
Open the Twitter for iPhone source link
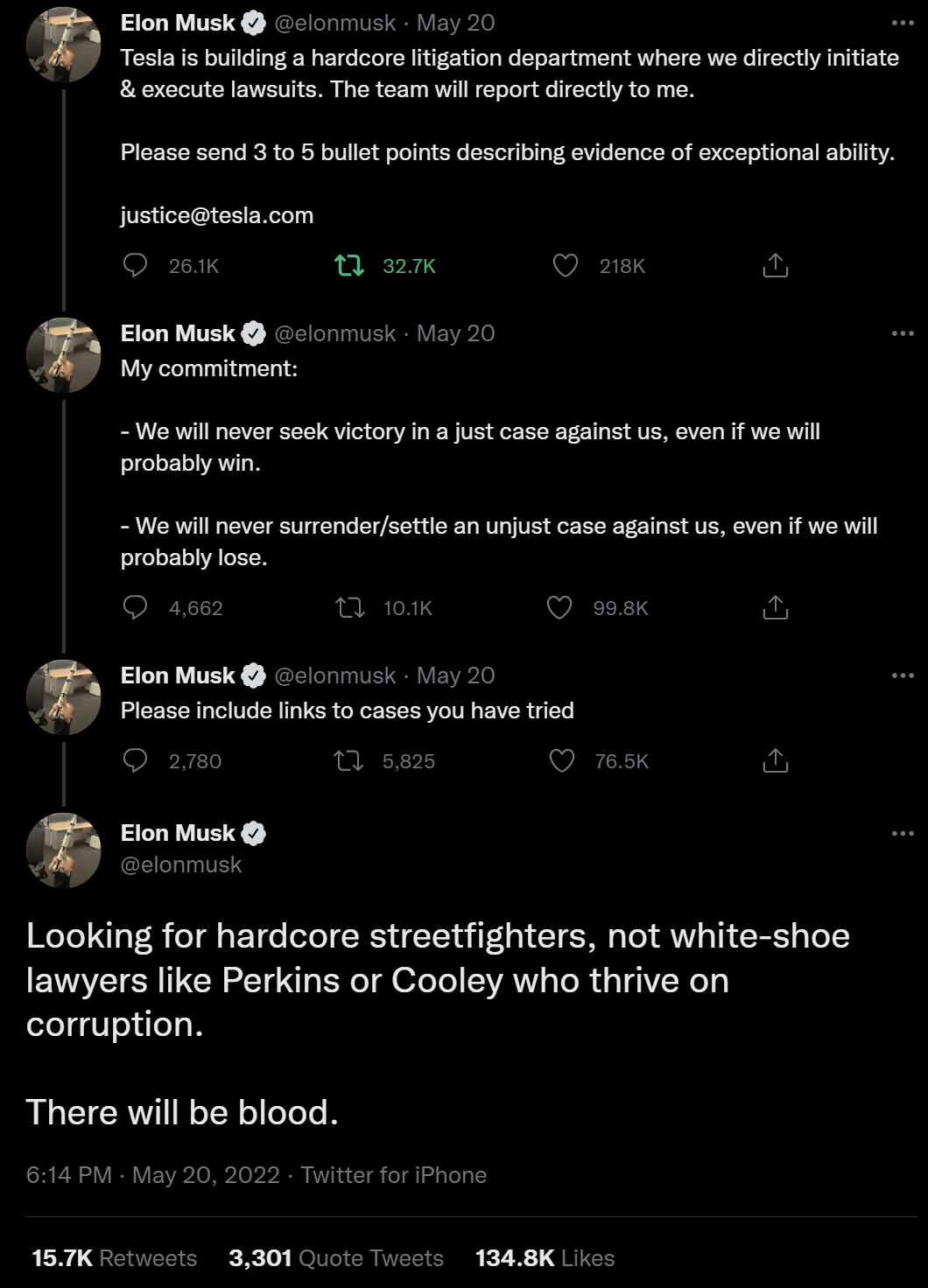(394, 1174)
